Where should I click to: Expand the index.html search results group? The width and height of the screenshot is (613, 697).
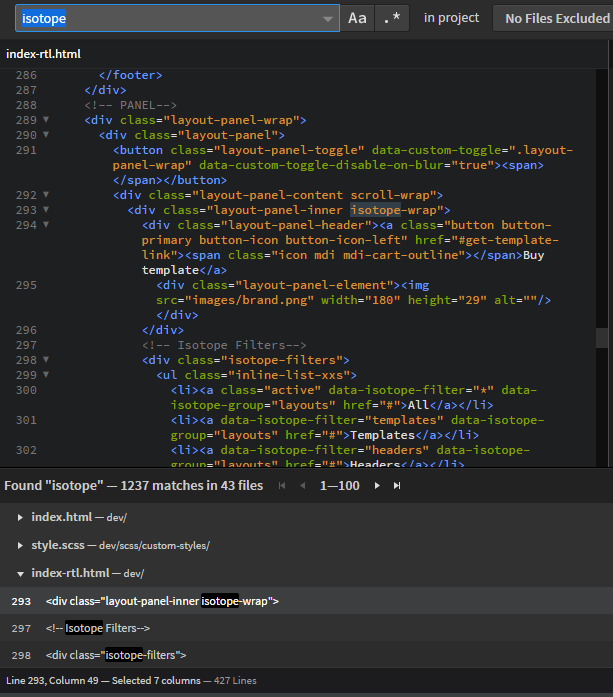coord(22,517)
